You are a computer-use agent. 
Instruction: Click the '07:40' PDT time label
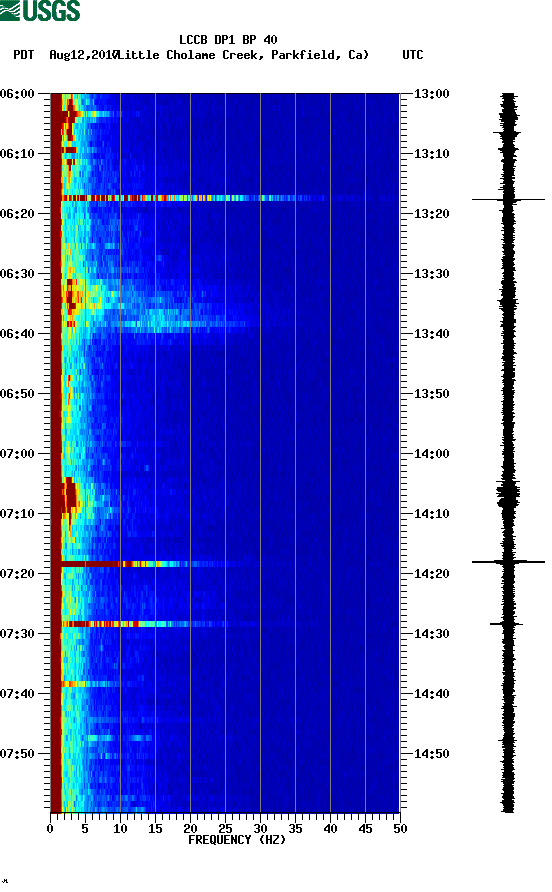[18, 694]
